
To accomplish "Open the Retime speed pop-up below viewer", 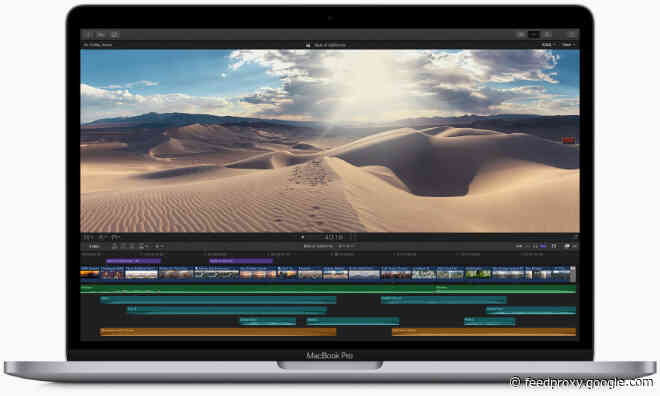I will click(x=116, y=237).
